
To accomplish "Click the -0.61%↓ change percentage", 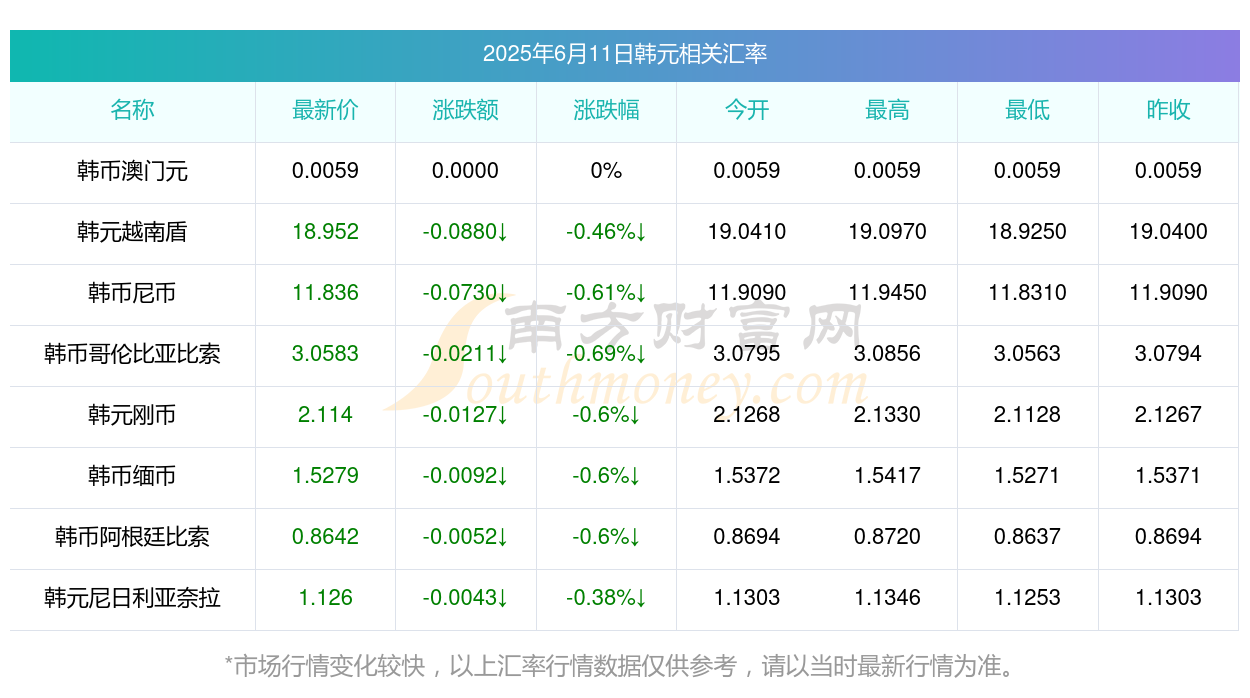I will tap(606, 293).
